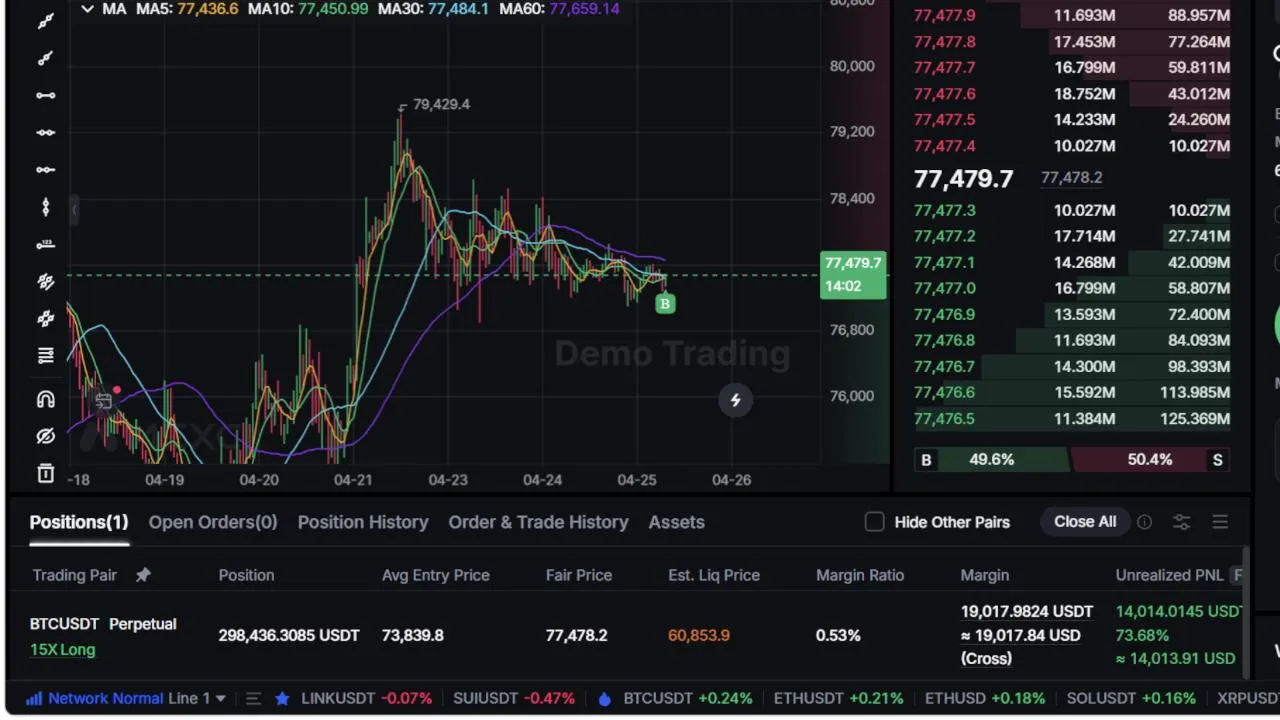Select the price line tool labeled 123
This screenshot has width=1280, height=720.
(46, 244)
